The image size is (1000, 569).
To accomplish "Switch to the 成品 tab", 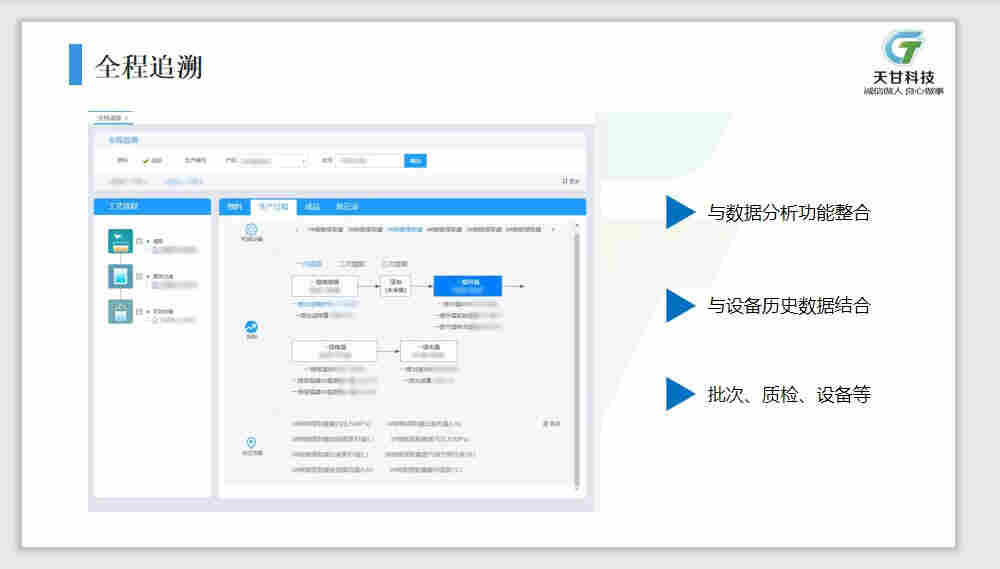I will coord(312,207).
